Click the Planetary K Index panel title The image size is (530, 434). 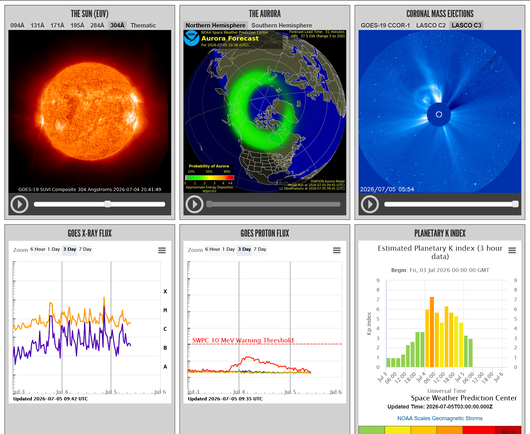[440, 233]
